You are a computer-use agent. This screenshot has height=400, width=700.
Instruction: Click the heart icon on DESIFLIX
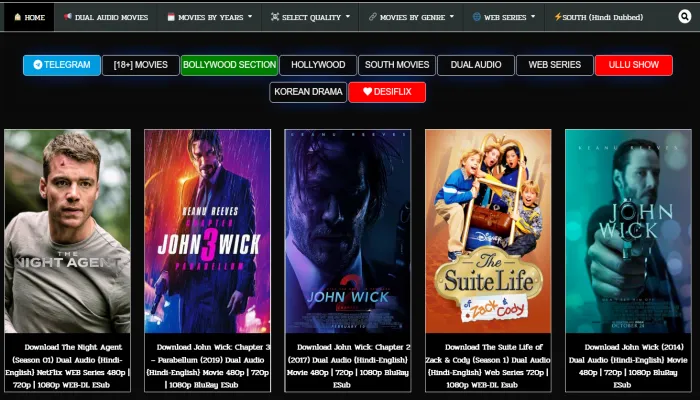(x=367, y=92)
